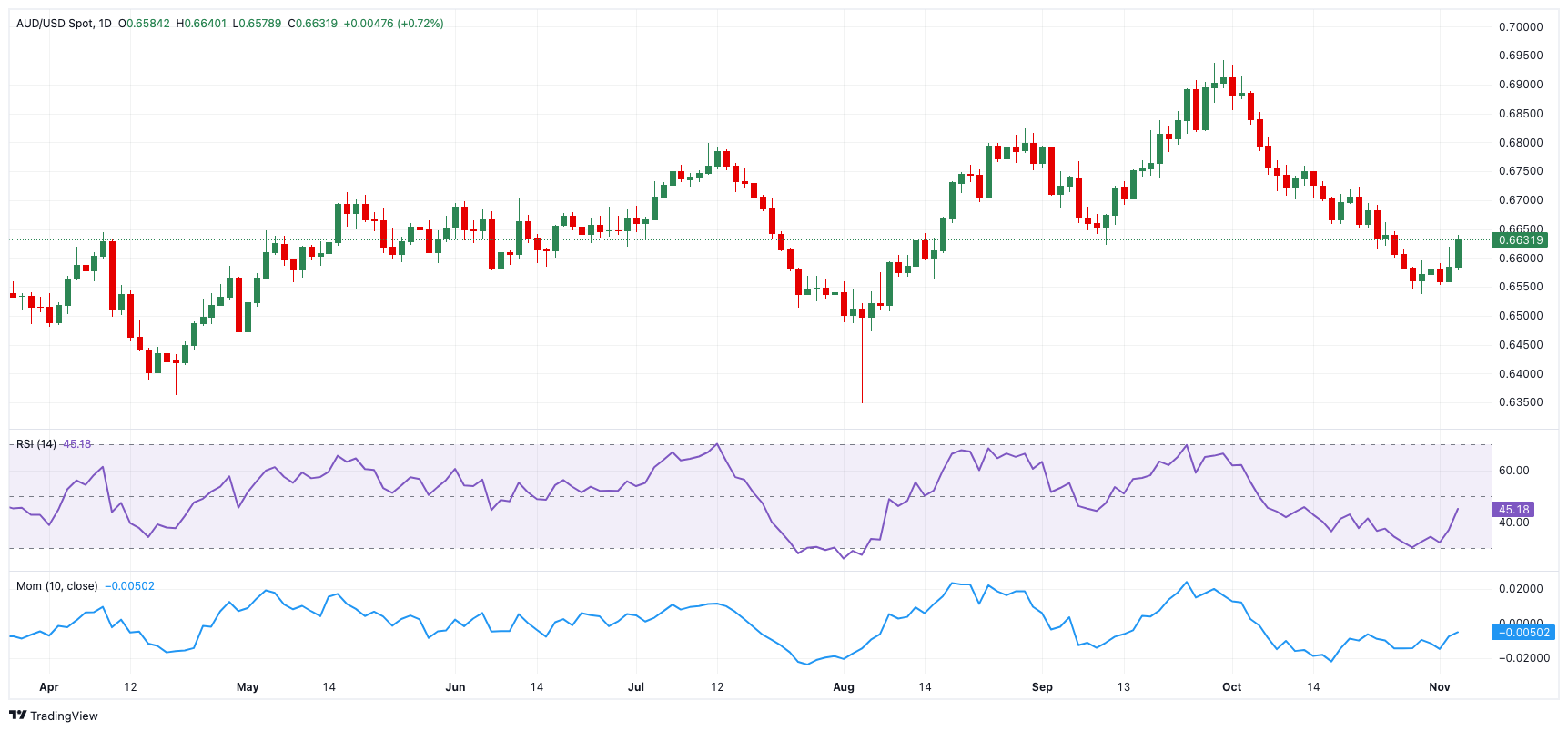Image resolution: width=1568 pixels, height=731 pixels.
Task: Select the Nov label on time axis
Action: (1439, 687)
